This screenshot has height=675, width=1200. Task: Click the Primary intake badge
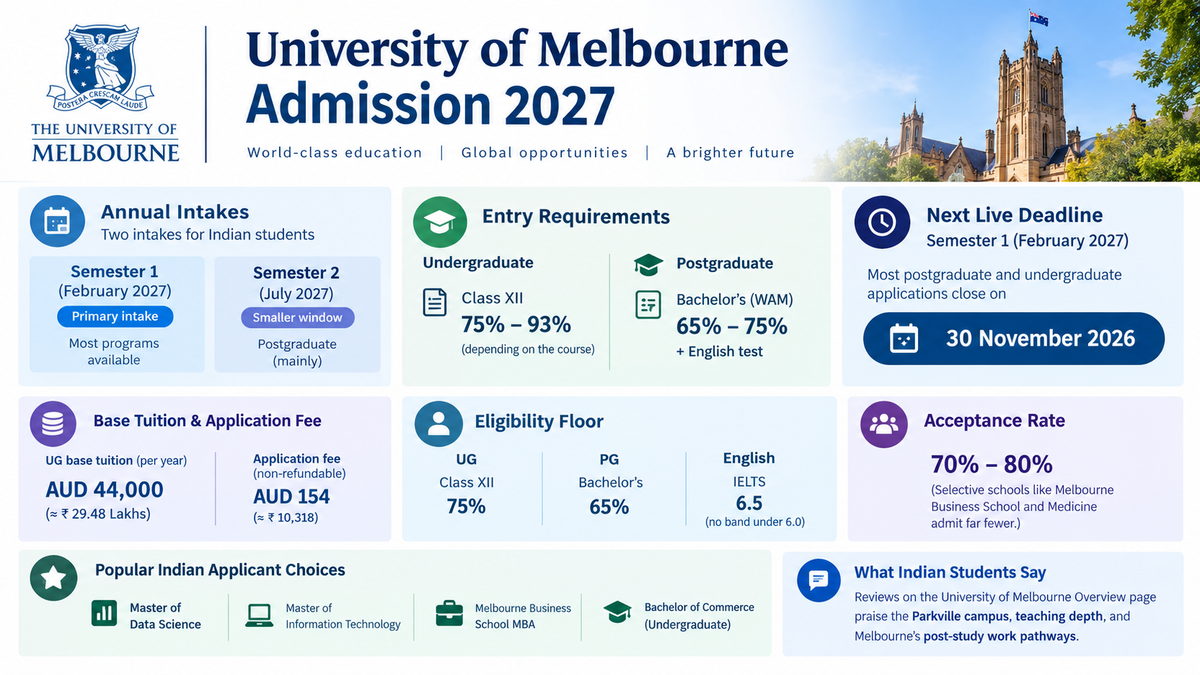click(x=114, y=317)
